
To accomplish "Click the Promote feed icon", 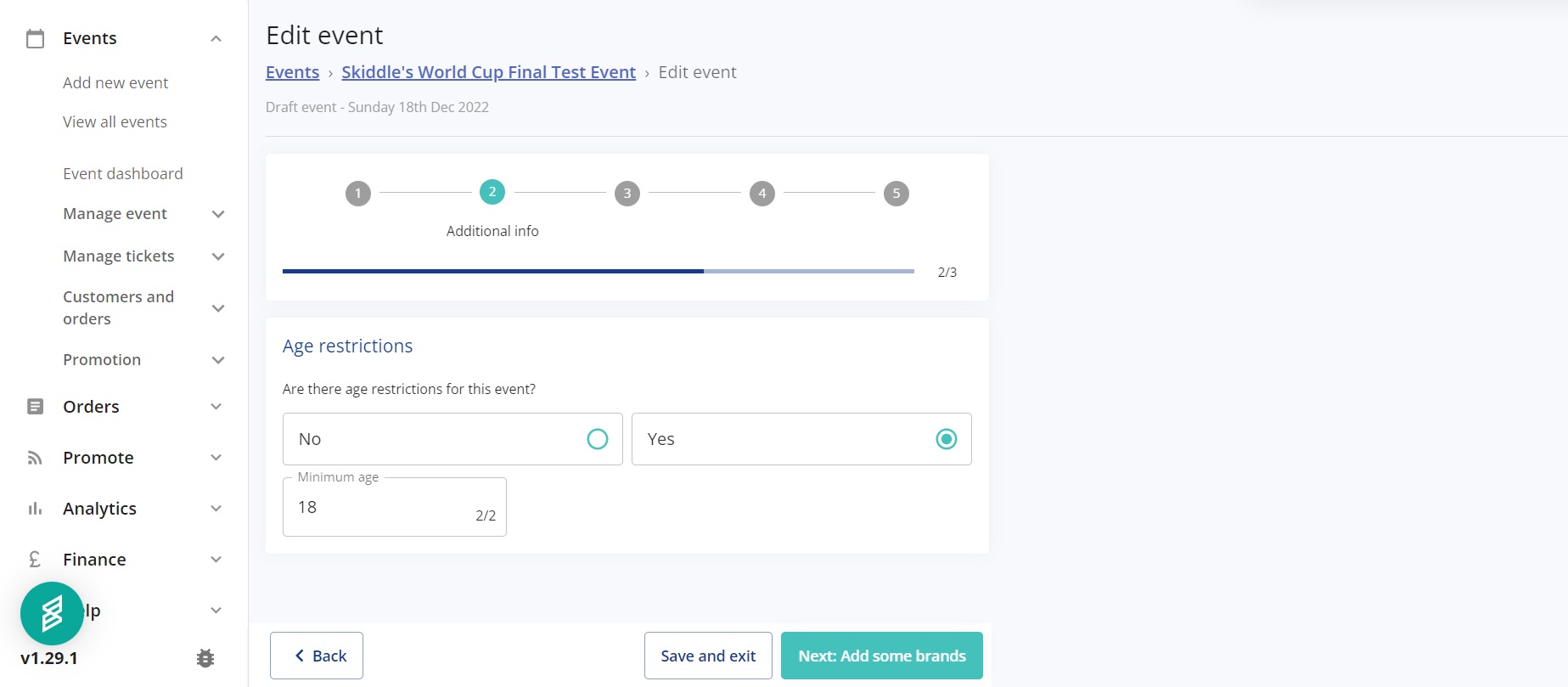I will pos(35,458).
